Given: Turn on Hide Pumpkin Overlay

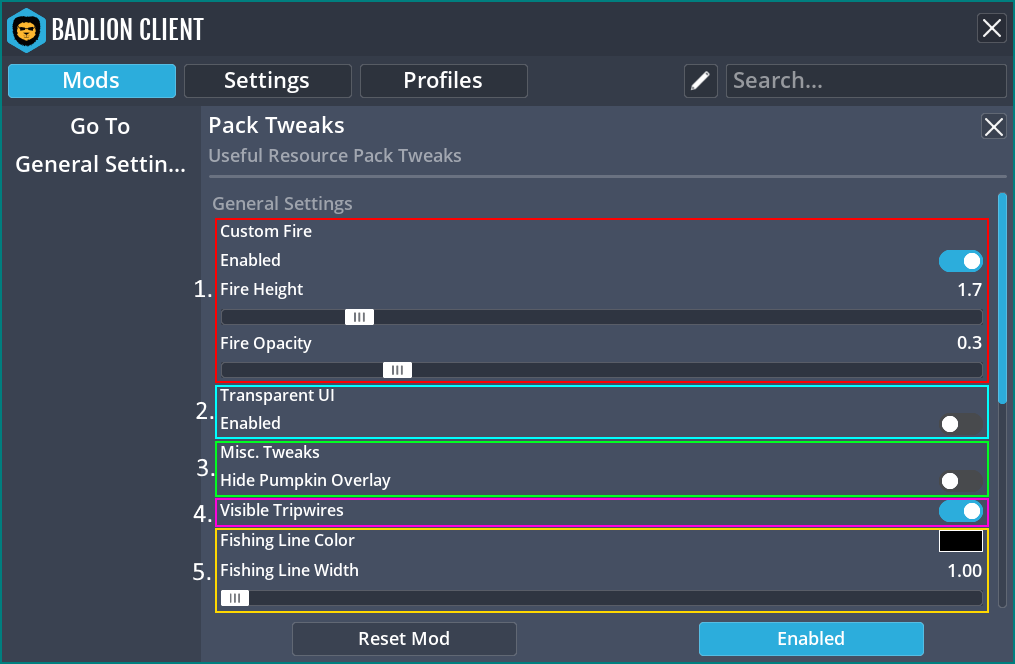Looking at the screenshot, I should click(960, 481).
